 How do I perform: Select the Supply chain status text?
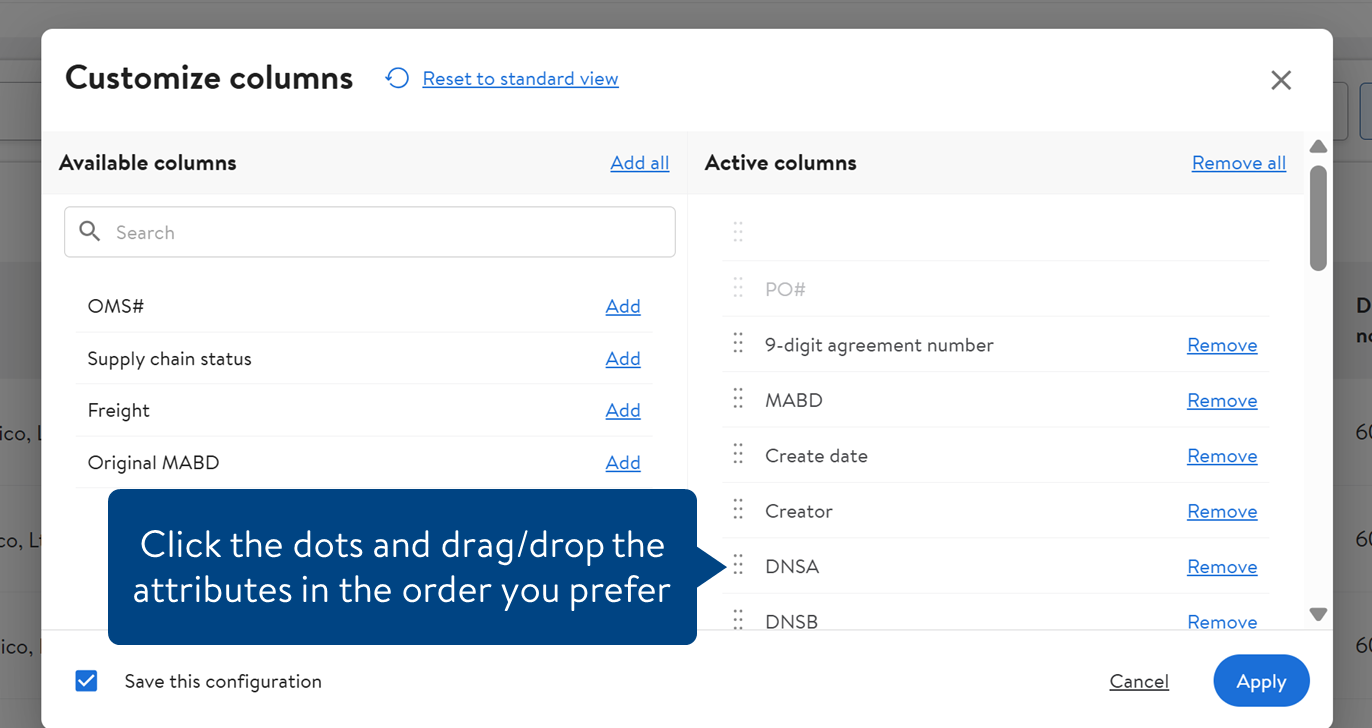[170, 359]
